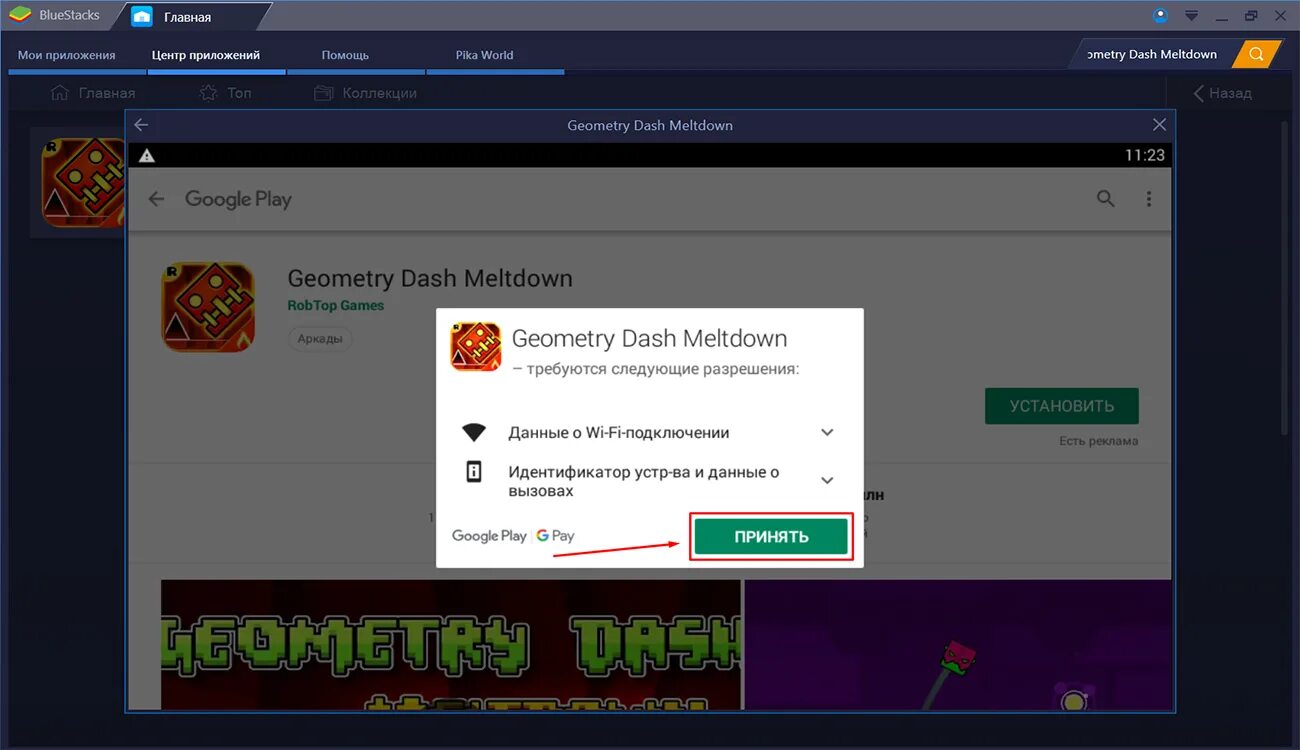The image size is (1300, 750).
Task: Click the warning triangle in Android status bar
Action: 147,155
